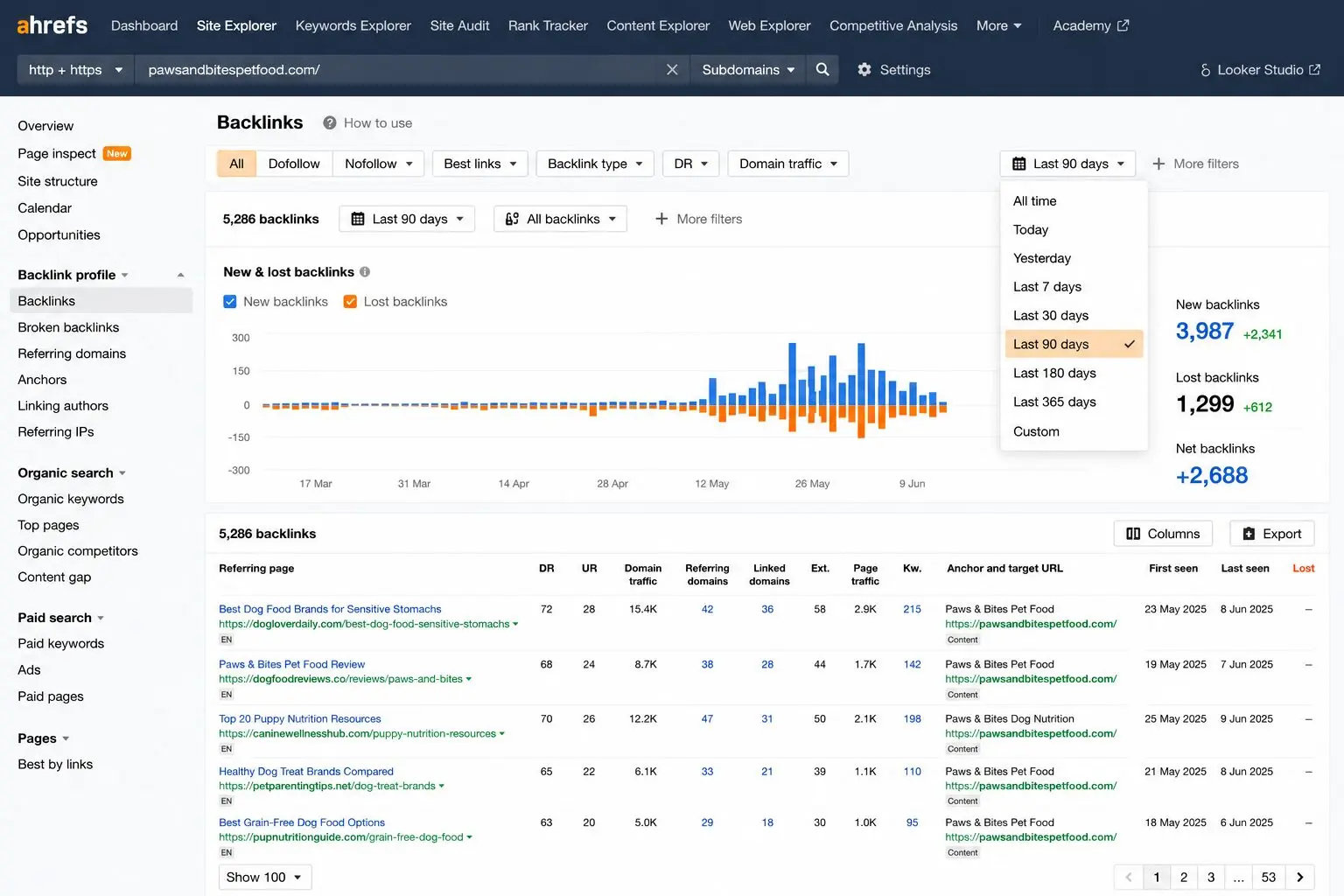Click info icon next to New & lost backlinks
Screen dimensions: 1344x896
[365, 272]
